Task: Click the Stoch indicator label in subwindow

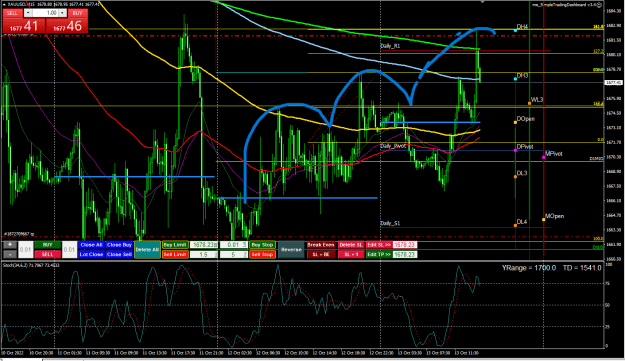Action: (x=31, y=265)
